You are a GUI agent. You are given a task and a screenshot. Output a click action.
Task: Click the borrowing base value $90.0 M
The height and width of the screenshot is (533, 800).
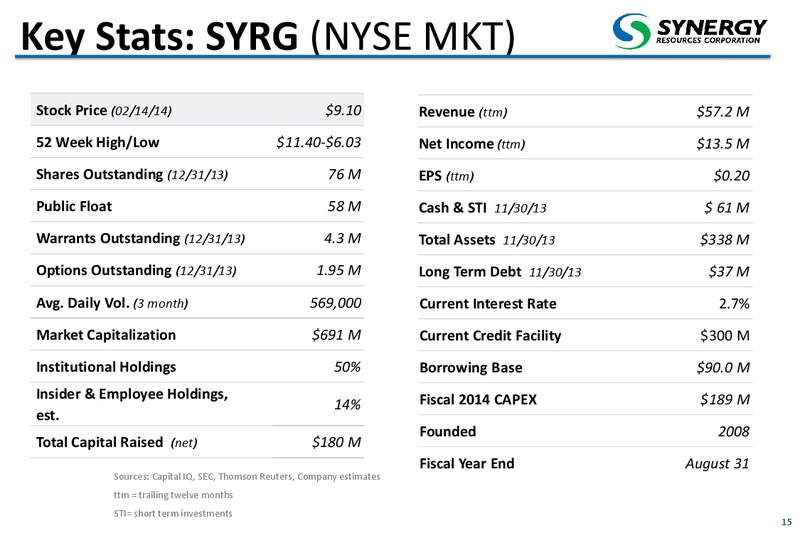tap(723, 368)
